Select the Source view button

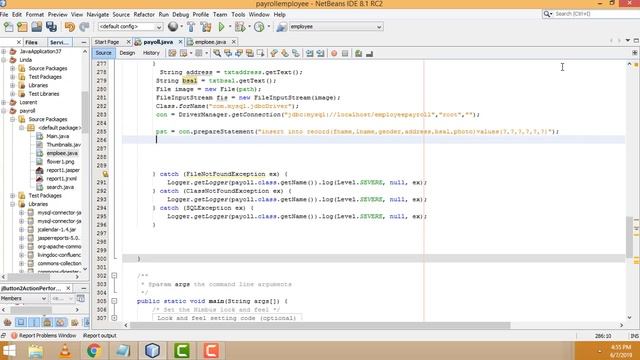[x=103, y=53]
